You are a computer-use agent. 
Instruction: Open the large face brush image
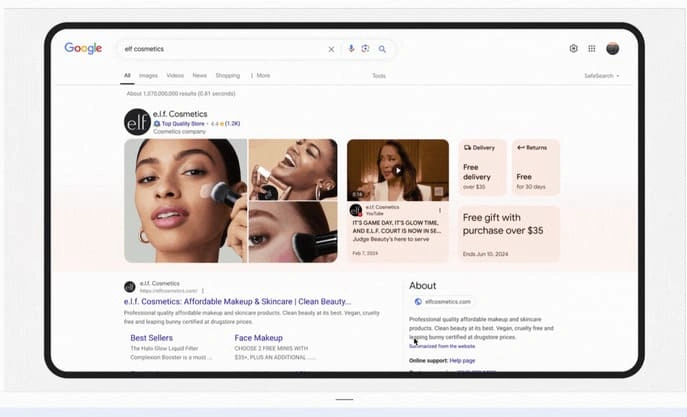click(x=186, y=201)
